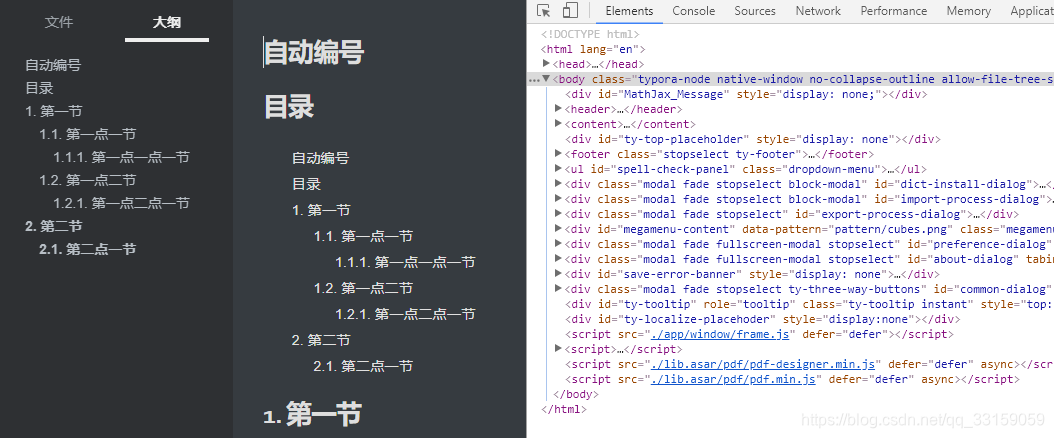Click '1.1. 第一点一节' in document TOC
The height and width of the screenshot is (438, 1054).
[x=363, y=236]
